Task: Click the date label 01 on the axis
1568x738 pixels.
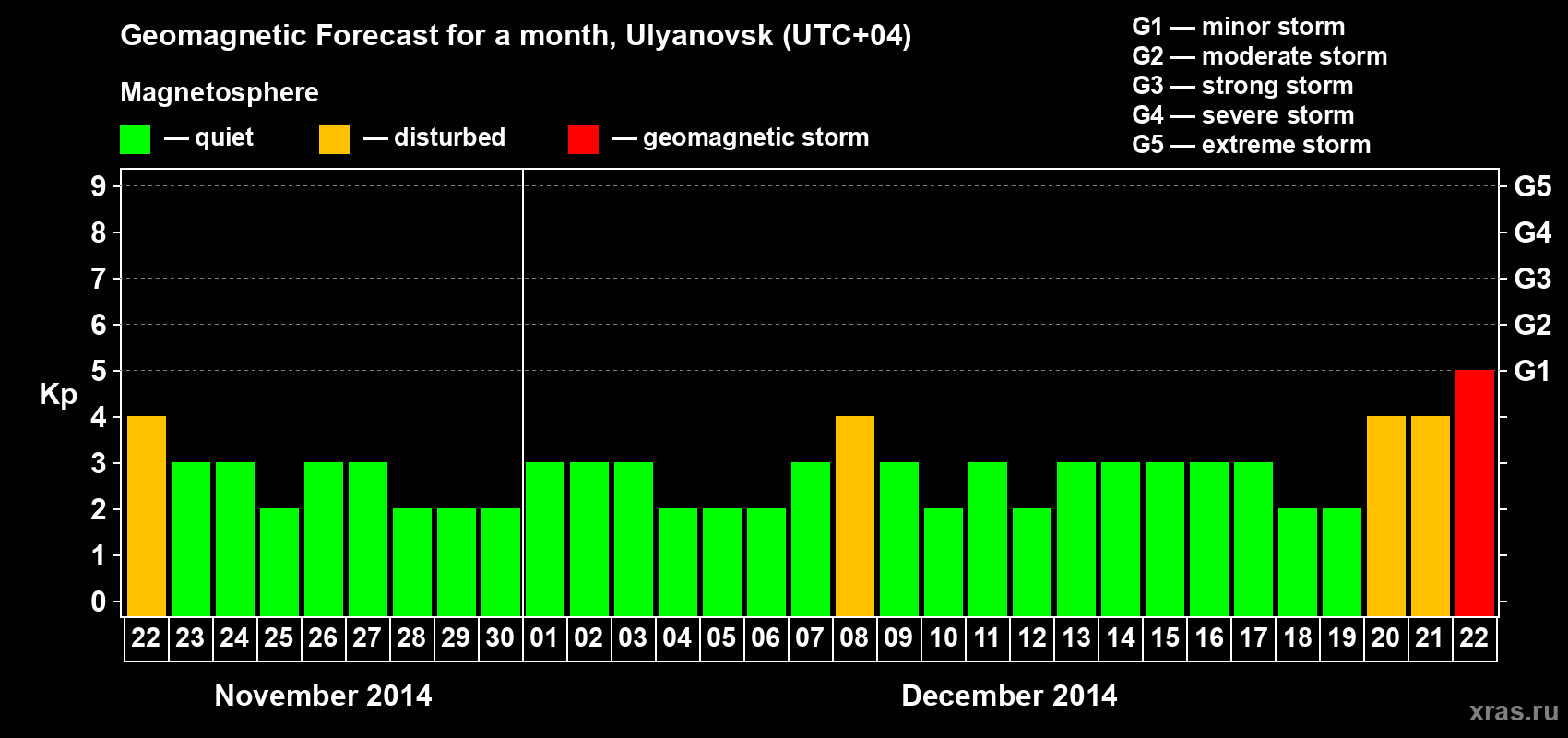Action: (x=544, y=638)
